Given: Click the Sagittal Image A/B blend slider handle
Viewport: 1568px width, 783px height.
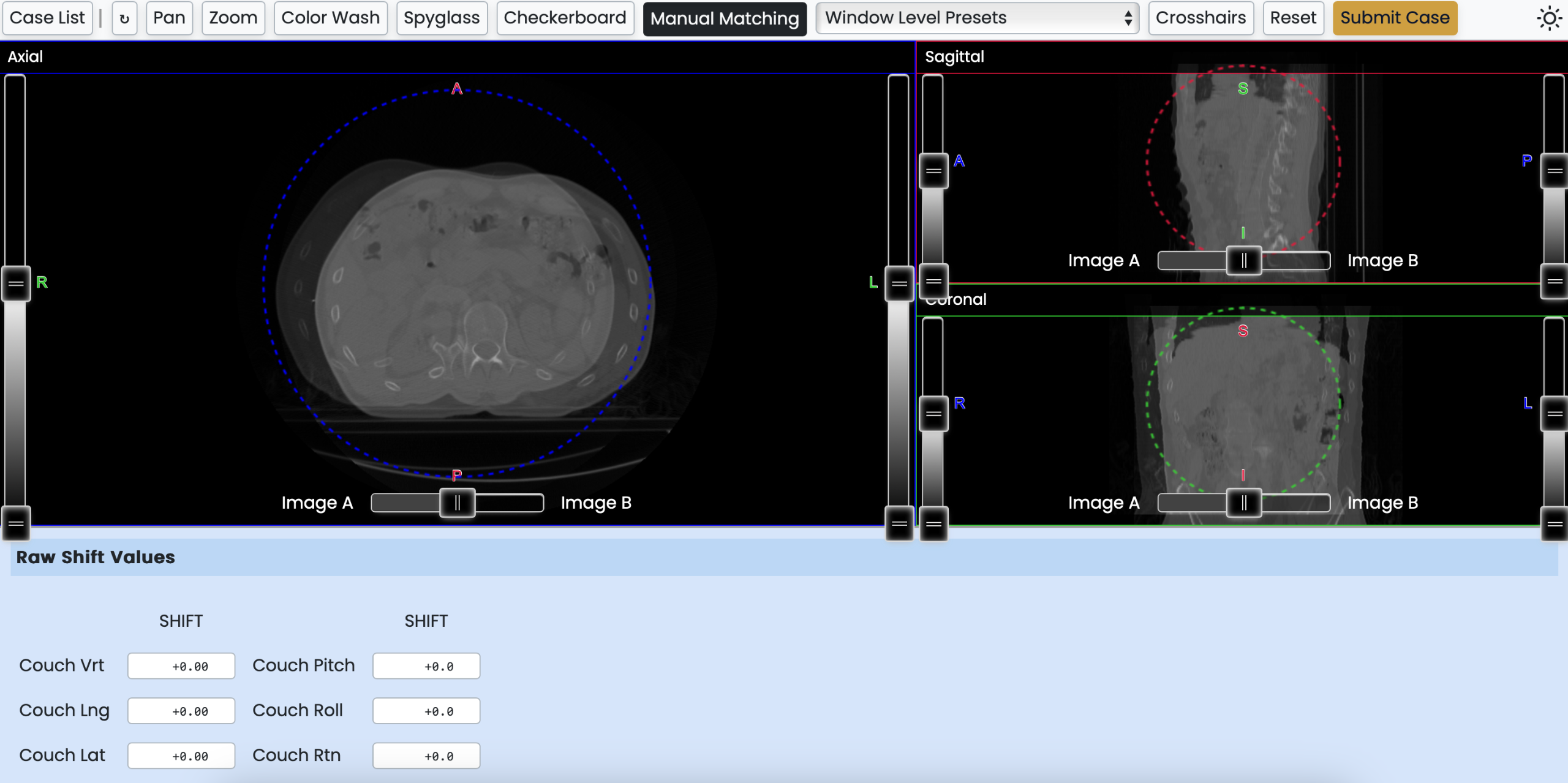Looking at the screenshot, I should pyautogui.click(x=1244, y=261).
